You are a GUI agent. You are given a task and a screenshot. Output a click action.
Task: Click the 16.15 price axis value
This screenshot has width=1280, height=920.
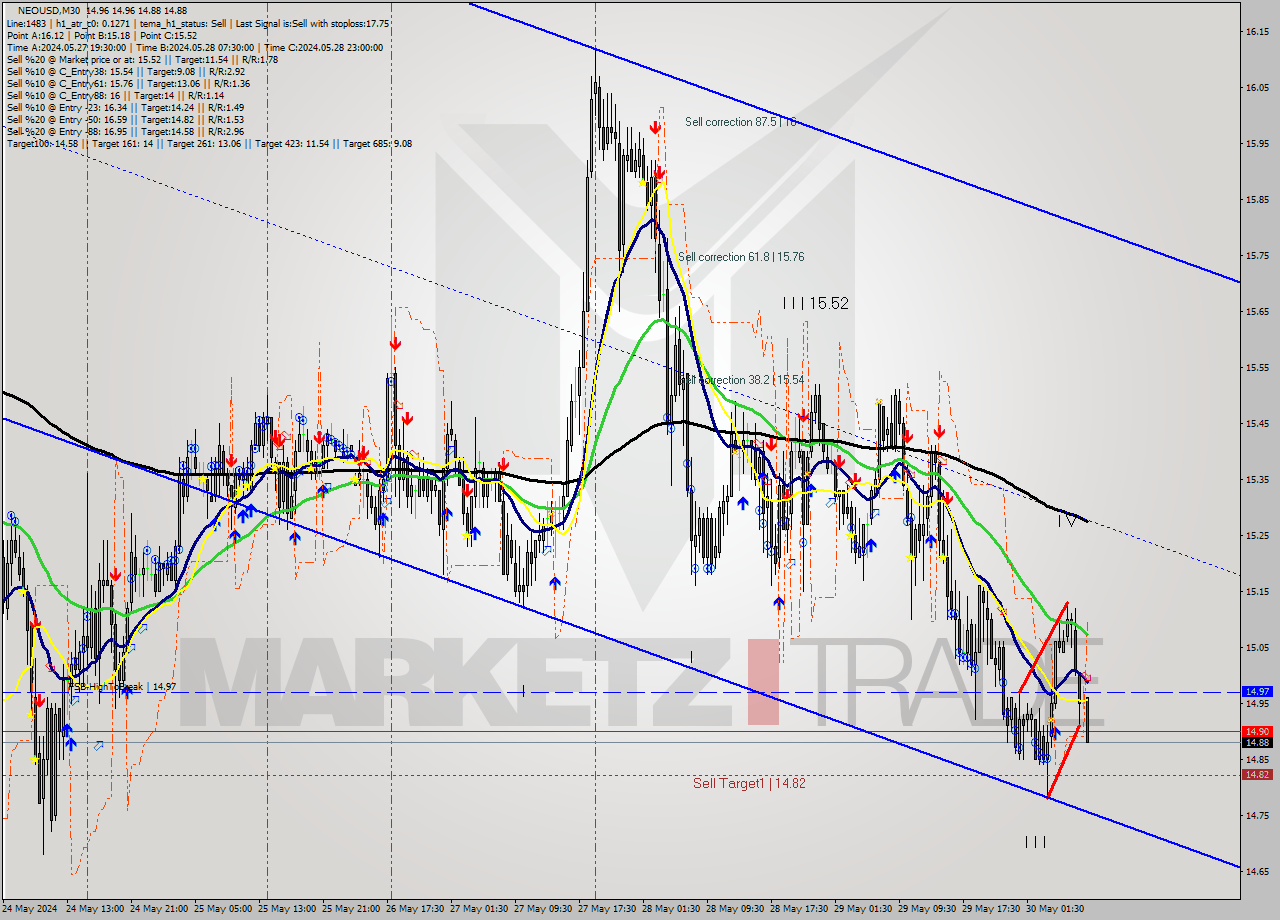[x=1257, y=32]
